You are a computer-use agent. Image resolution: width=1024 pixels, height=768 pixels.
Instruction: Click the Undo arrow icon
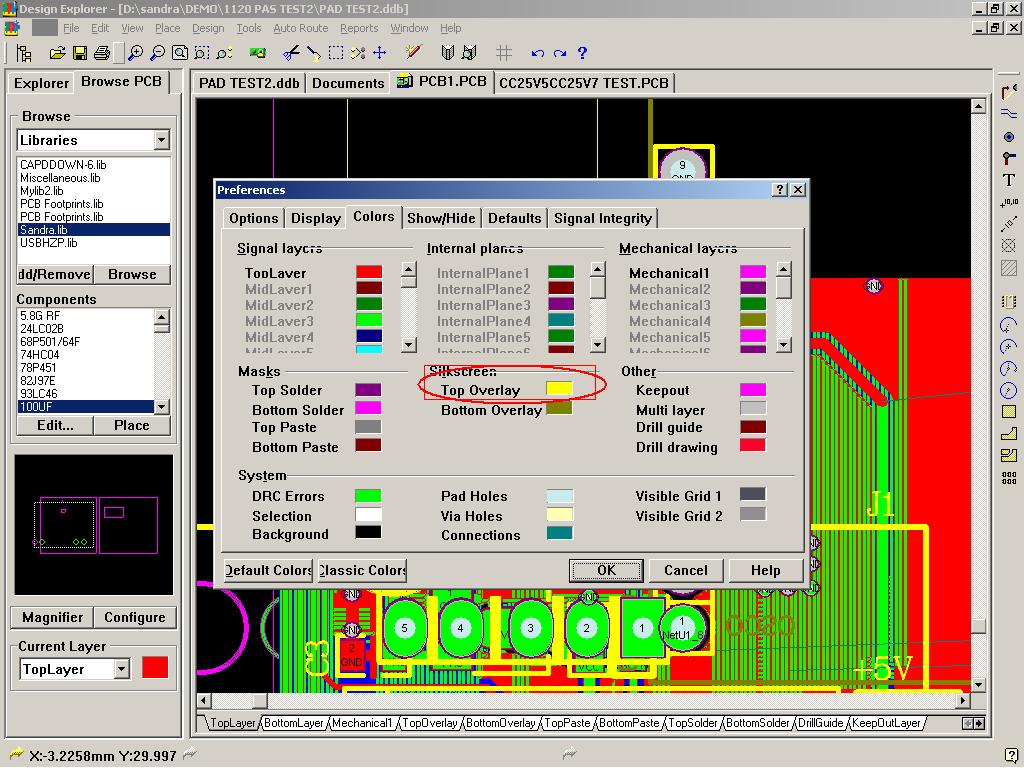coord(538,53)
